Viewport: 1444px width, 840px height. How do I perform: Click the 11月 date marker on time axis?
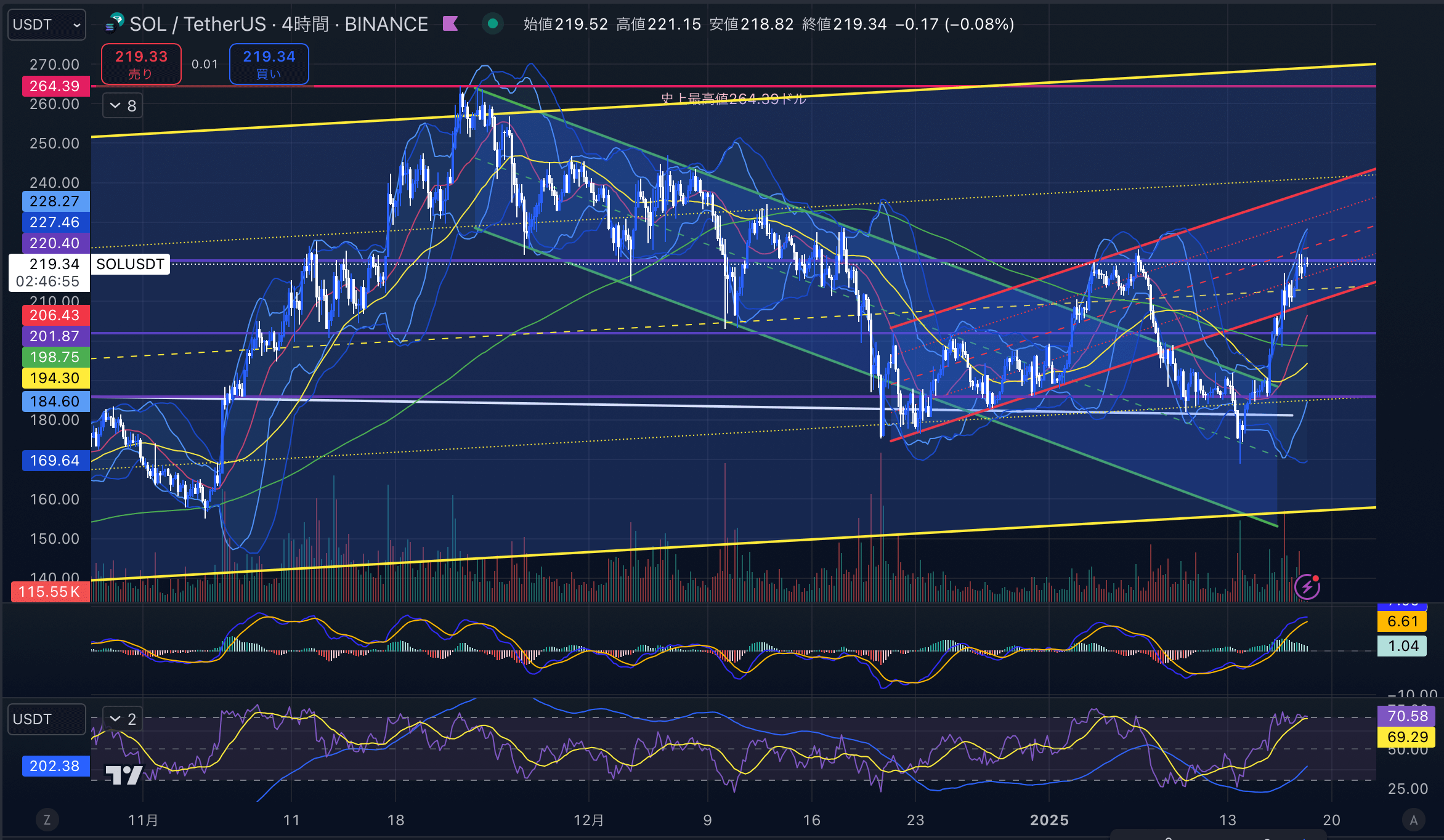pyautogui.click(x=142, y=820)
